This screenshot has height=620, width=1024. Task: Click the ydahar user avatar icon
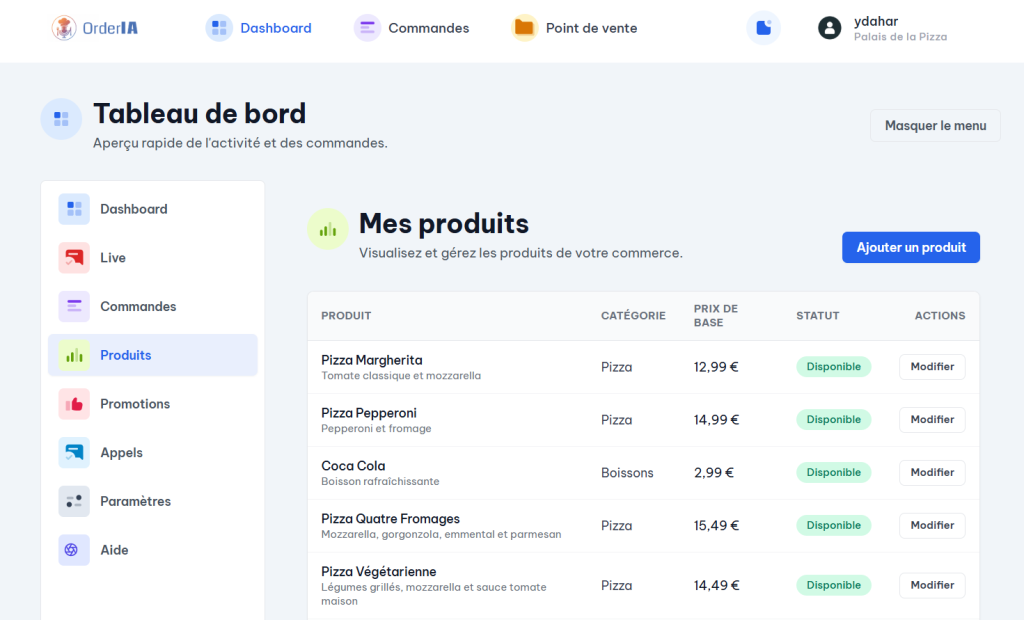(x=829, y=28)
